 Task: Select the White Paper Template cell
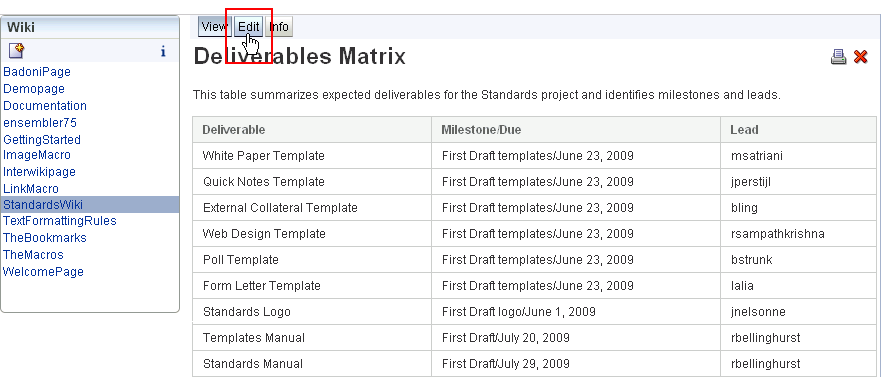312,156
